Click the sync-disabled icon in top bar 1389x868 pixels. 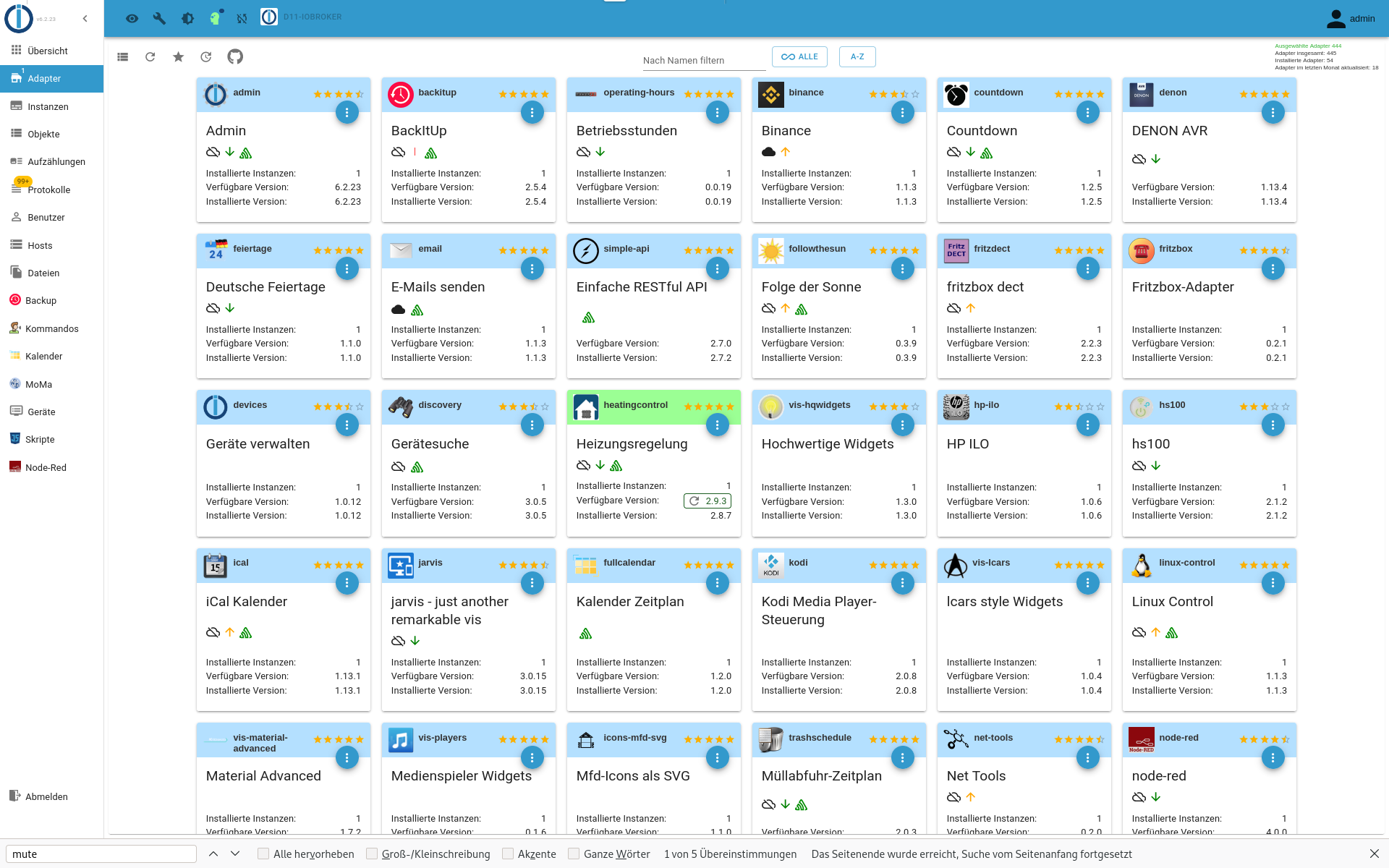point(242,19)
